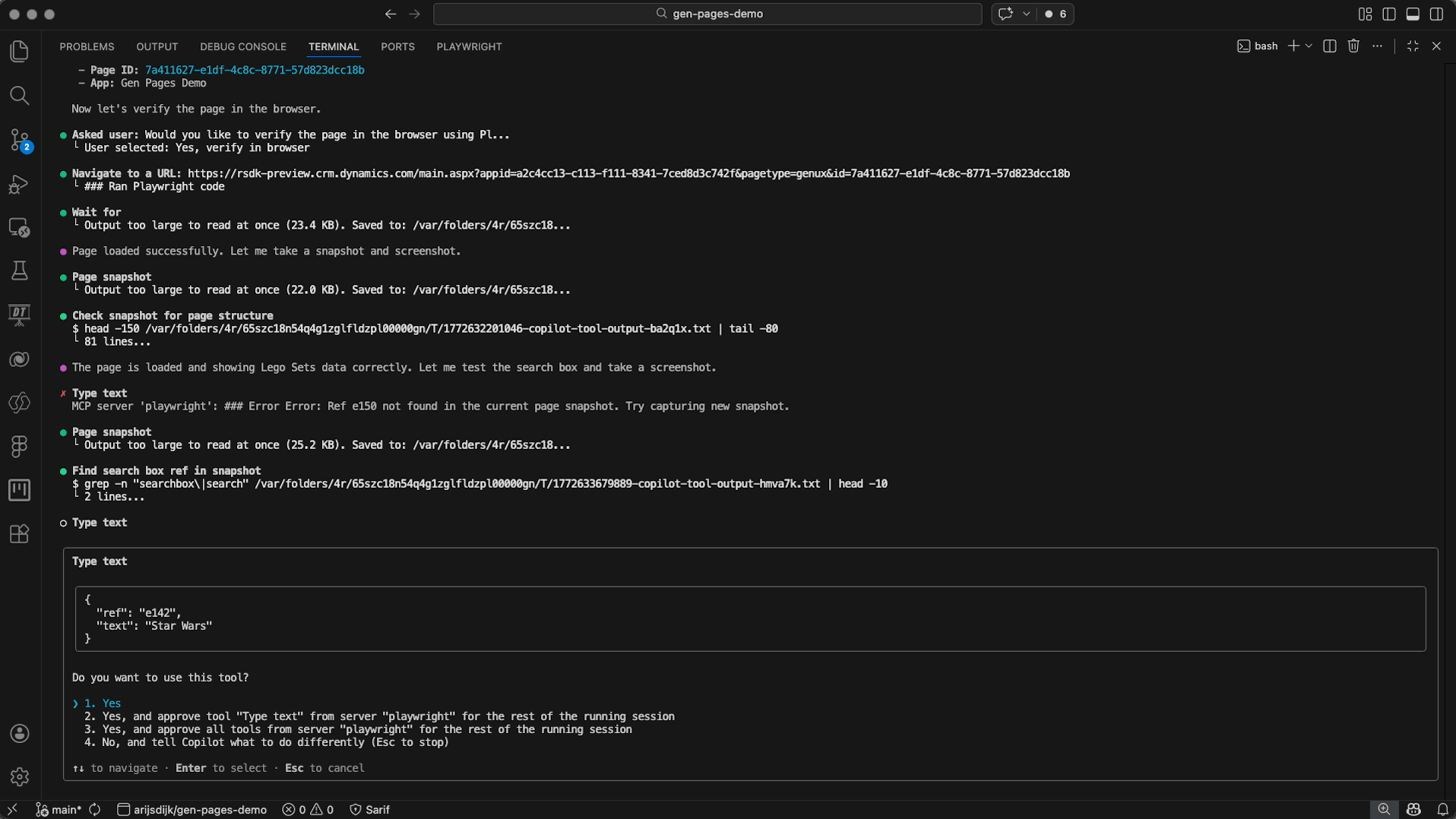Viewport: 1456px width, 819px height.
Task: Switch to the PROBLEMS tab
Action: tap(87, 46)
